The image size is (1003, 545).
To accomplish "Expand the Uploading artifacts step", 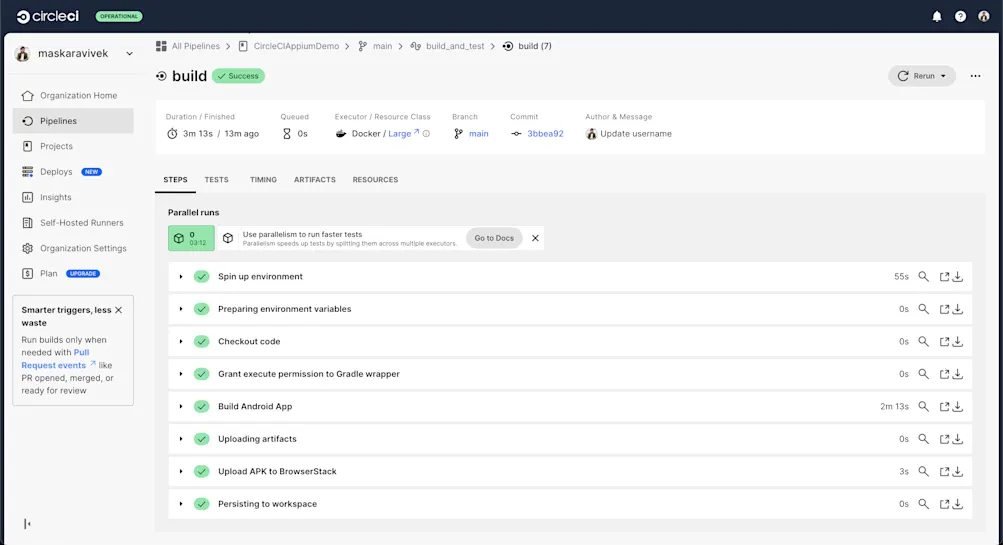I will (181, 439).
